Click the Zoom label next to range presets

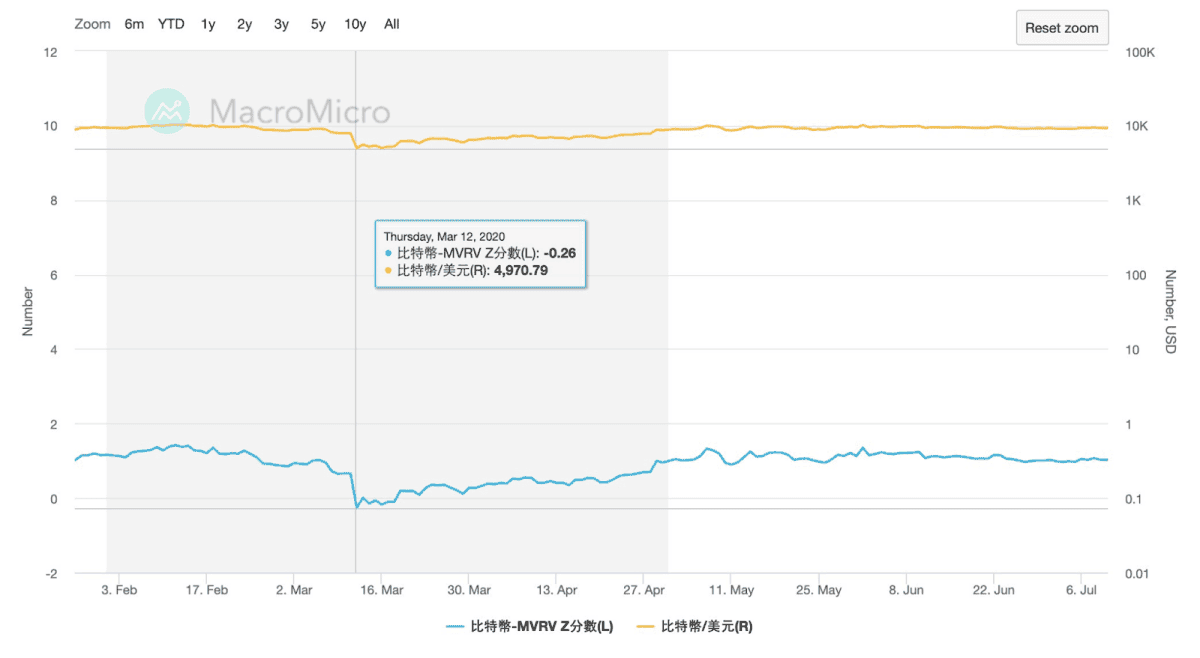[x=92, y=23]
